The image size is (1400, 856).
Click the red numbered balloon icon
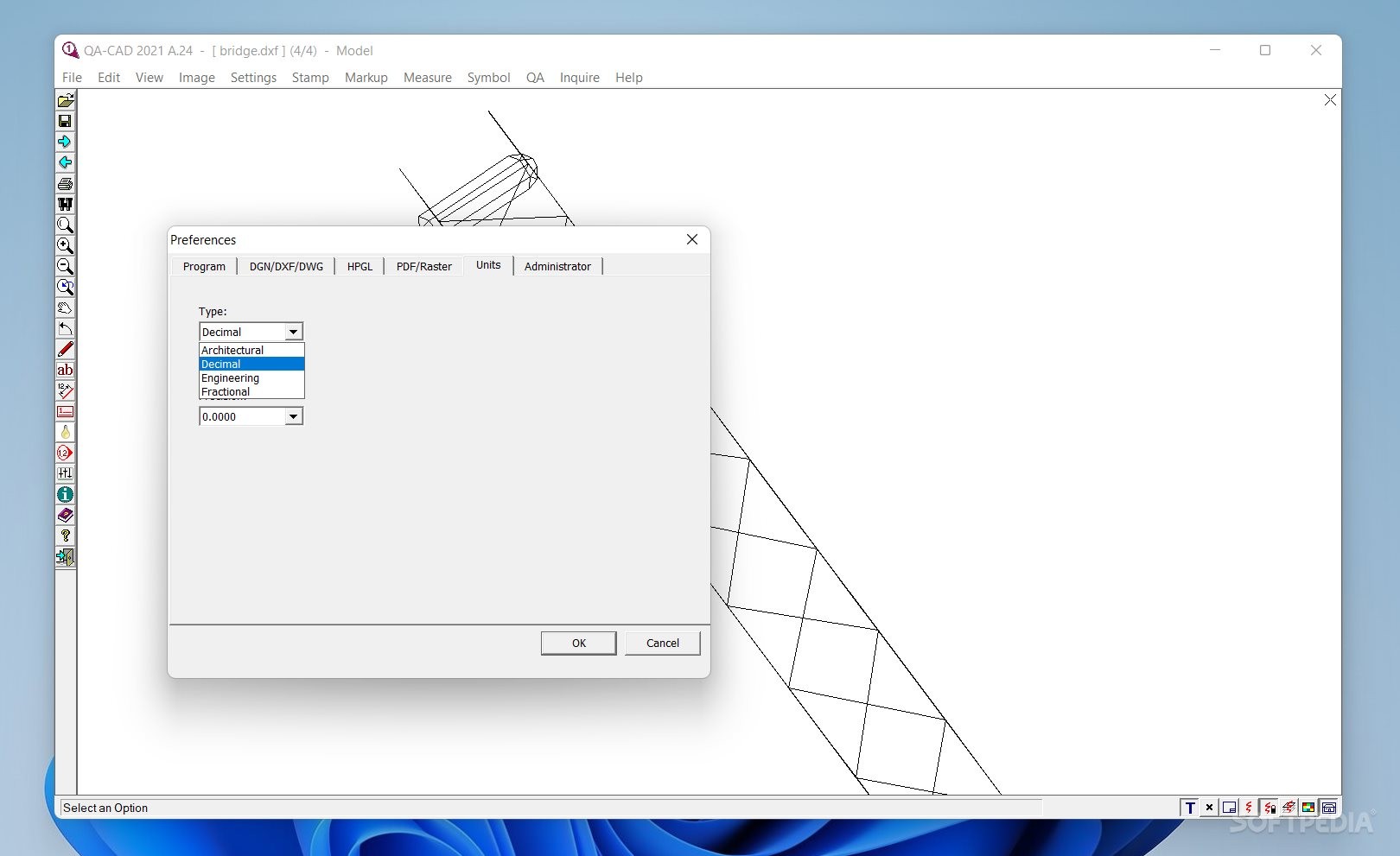65,453
